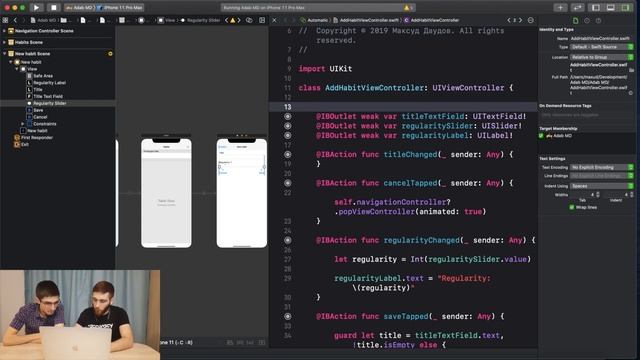Toggle the debug area visibility
The image size is (640, 360).
click(611, 7)
